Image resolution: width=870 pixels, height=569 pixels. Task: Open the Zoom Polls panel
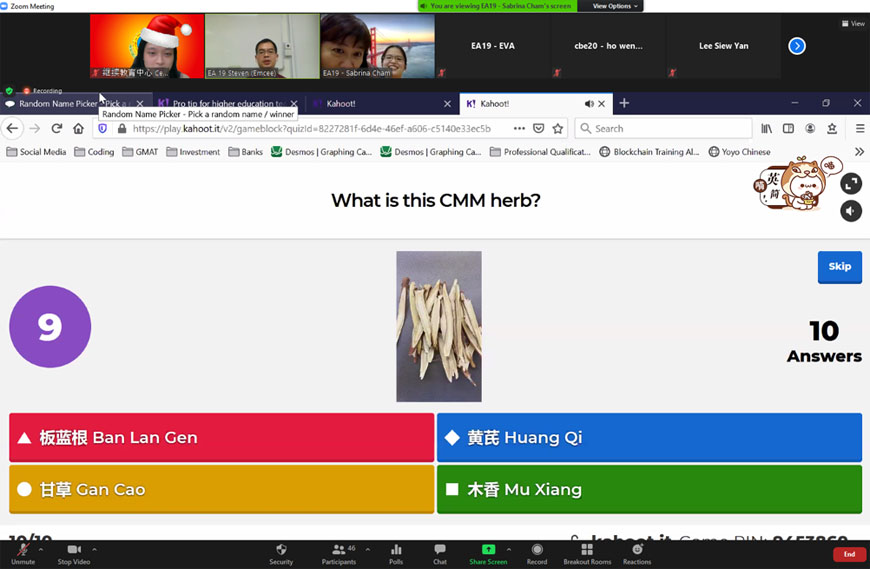[396, 552]
